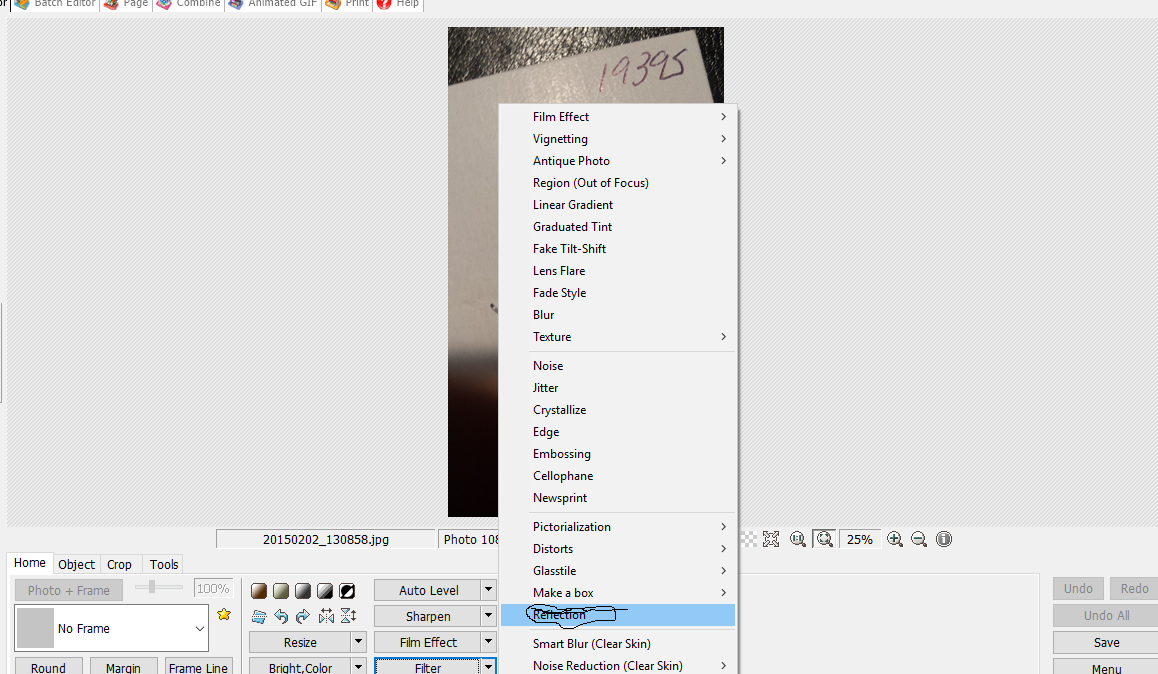Click the sepia tone effect icon
This screenshot has width=1158, height=674.
(259, 591)
